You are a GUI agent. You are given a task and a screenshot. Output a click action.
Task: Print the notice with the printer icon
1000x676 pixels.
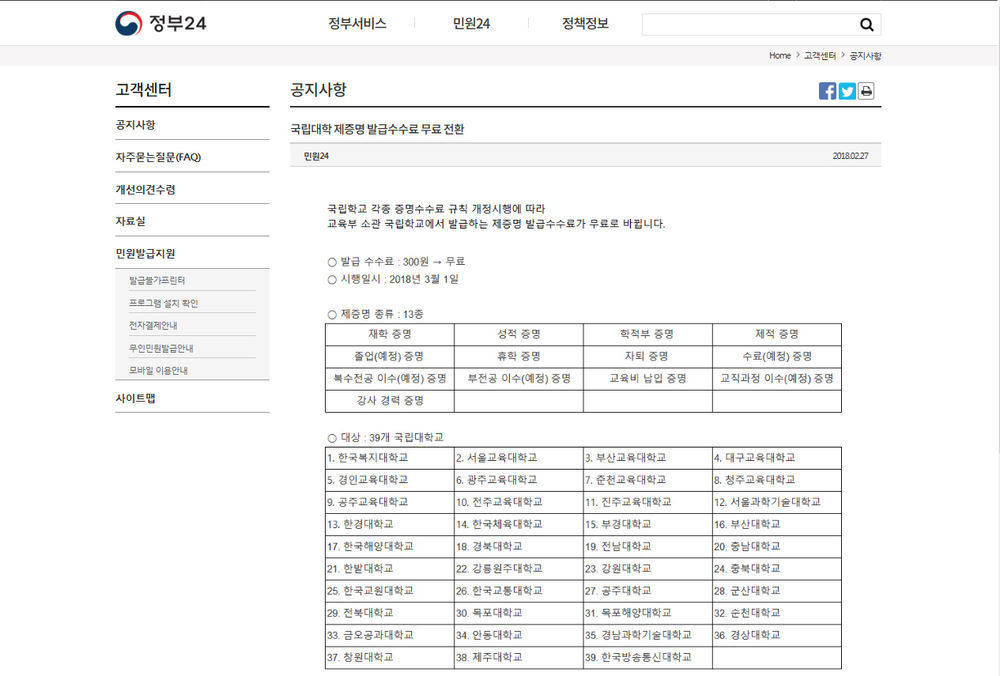pyautogui.click(x=866, y=91)
